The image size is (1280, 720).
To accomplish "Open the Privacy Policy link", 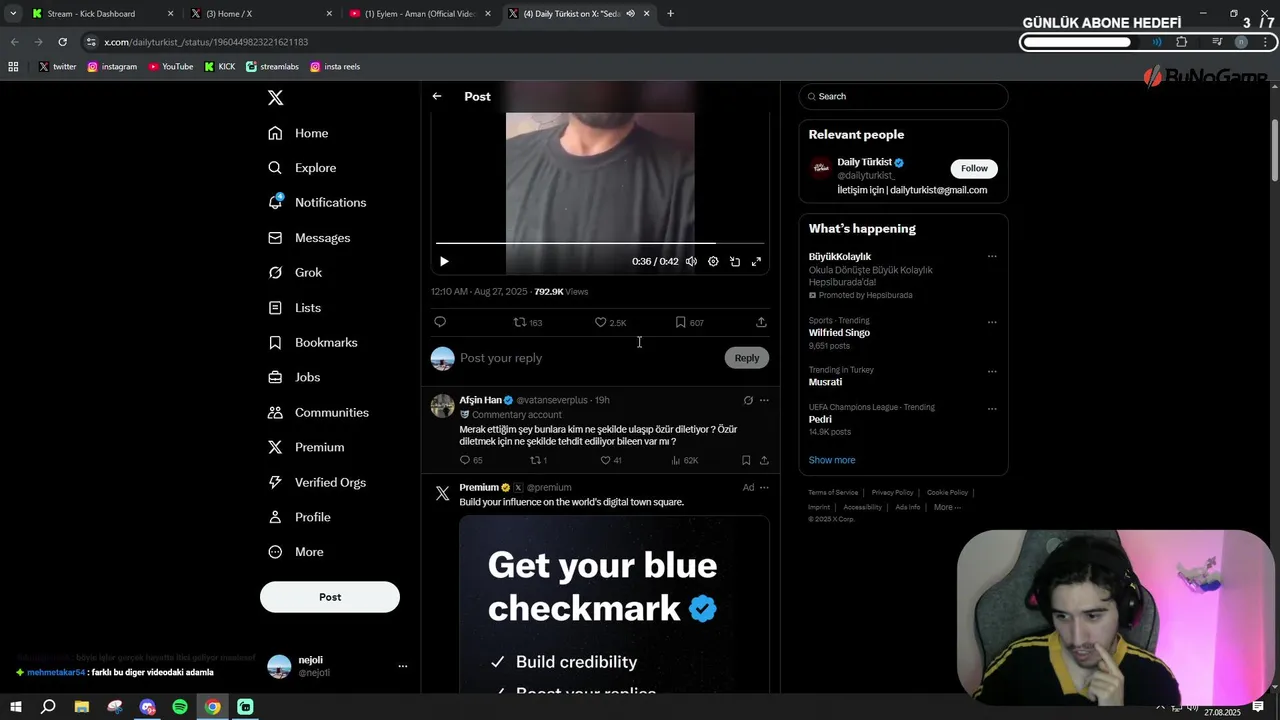I will click(892, 492).
